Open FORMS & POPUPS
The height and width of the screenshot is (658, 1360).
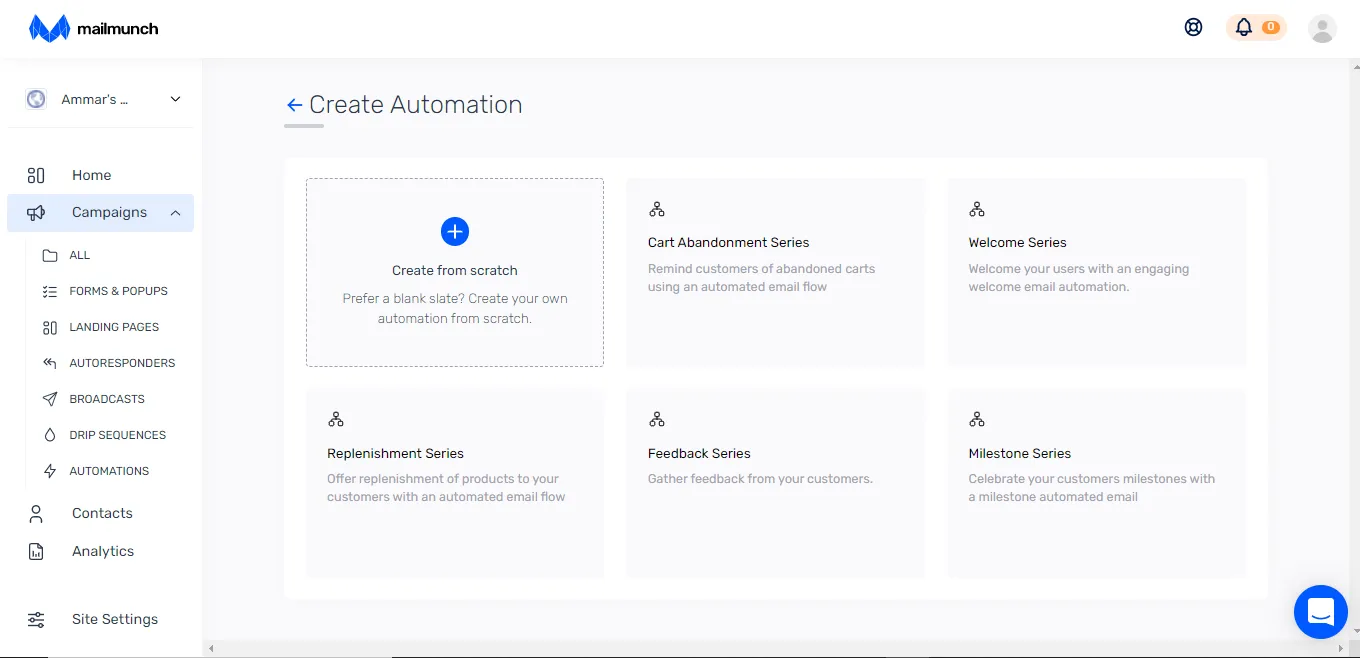tap(118, 291)
